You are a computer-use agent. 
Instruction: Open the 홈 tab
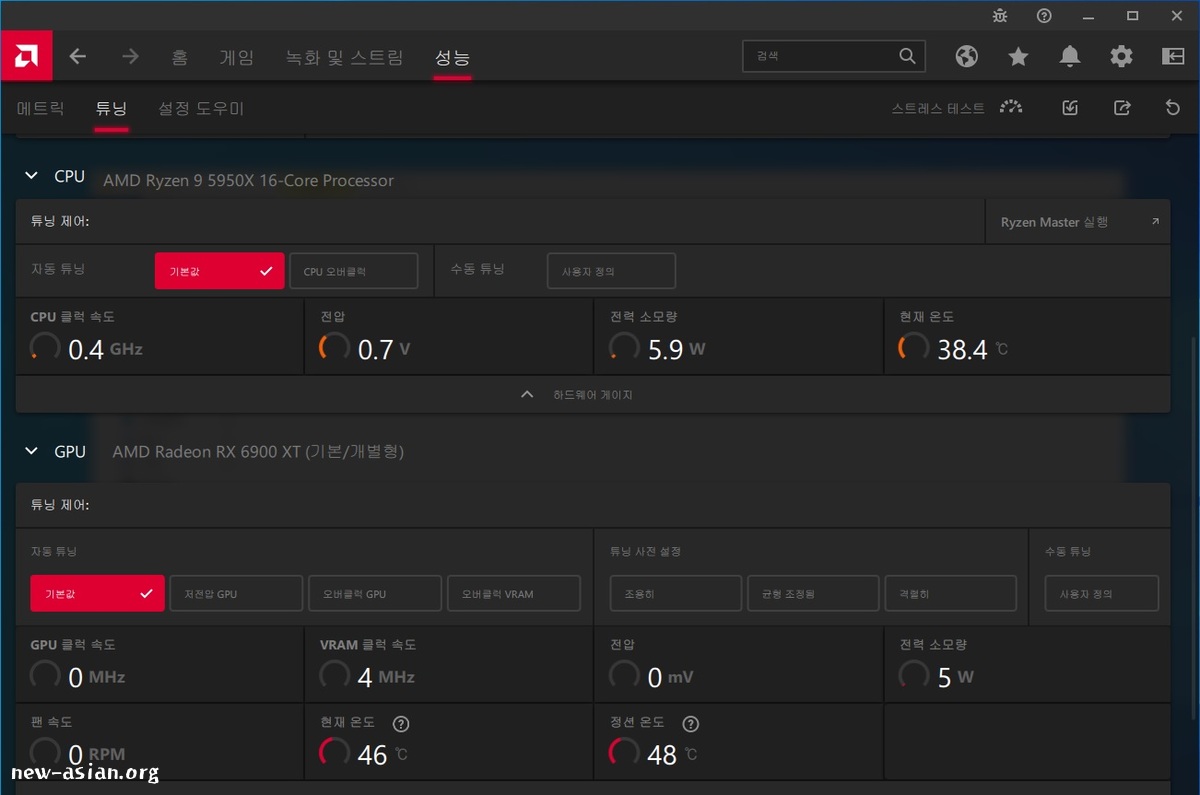(x=179, y=57)
